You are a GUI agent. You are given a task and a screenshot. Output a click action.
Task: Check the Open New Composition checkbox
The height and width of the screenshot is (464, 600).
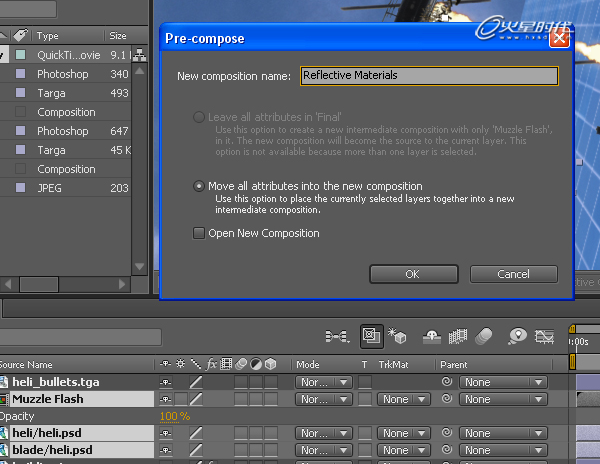click(199, 233)
